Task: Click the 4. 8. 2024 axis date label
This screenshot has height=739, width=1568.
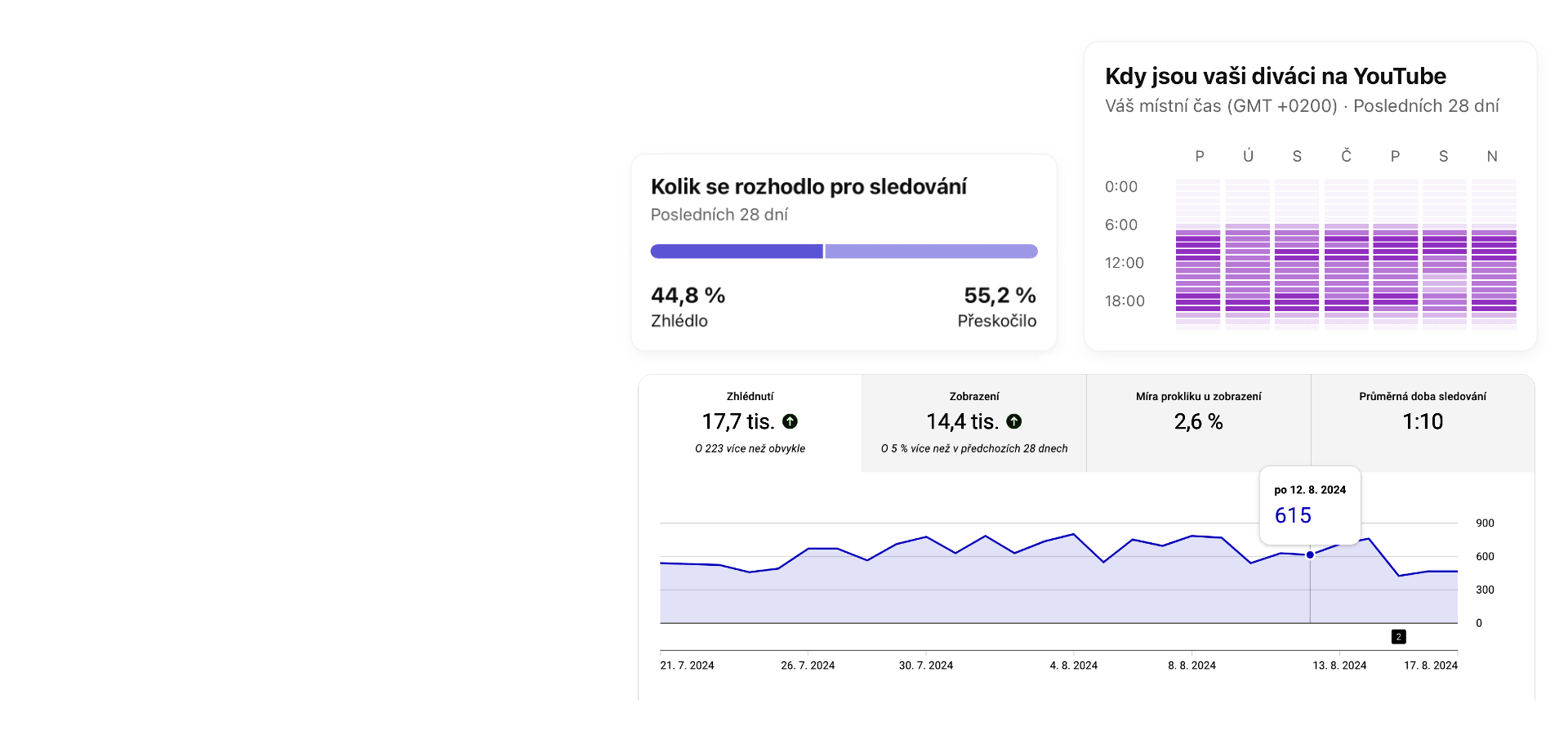Action: (x=1074, y=666)
